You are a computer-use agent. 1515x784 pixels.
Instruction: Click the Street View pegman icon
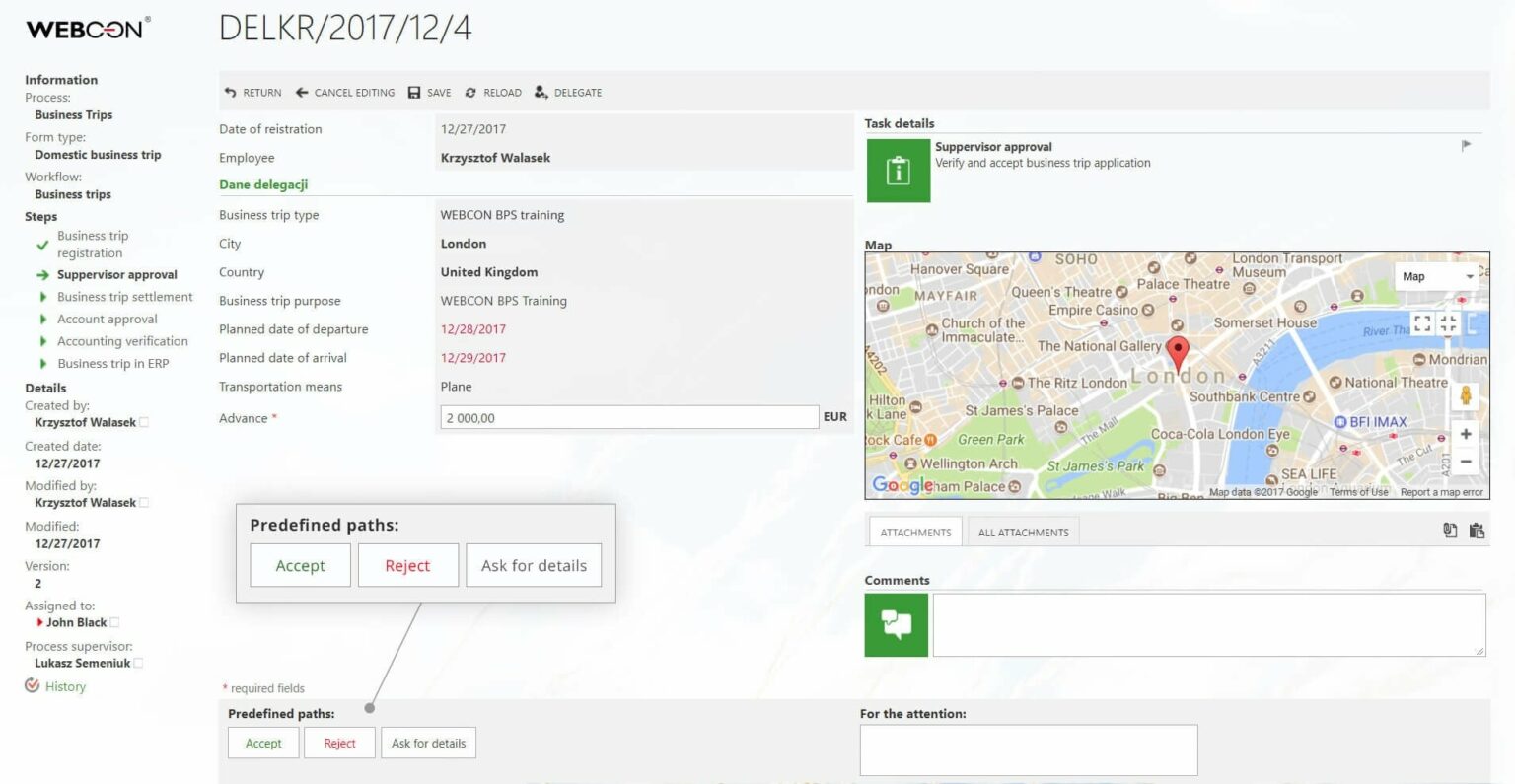(1466, 395)
